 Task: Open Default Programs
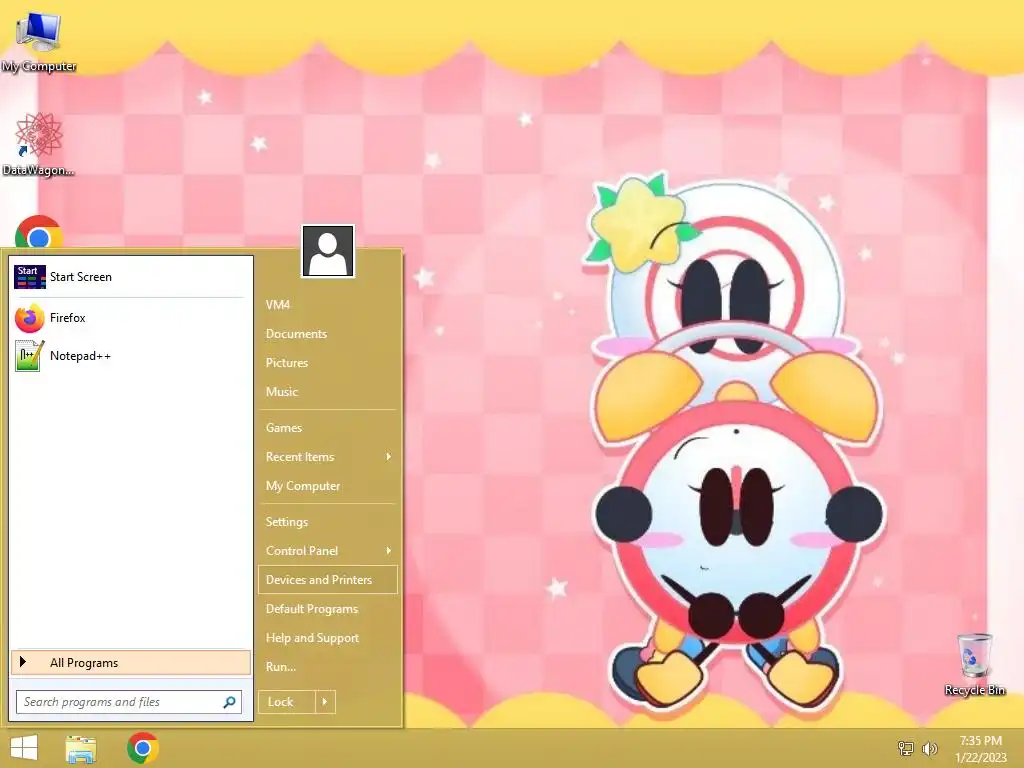click(328, 609)
